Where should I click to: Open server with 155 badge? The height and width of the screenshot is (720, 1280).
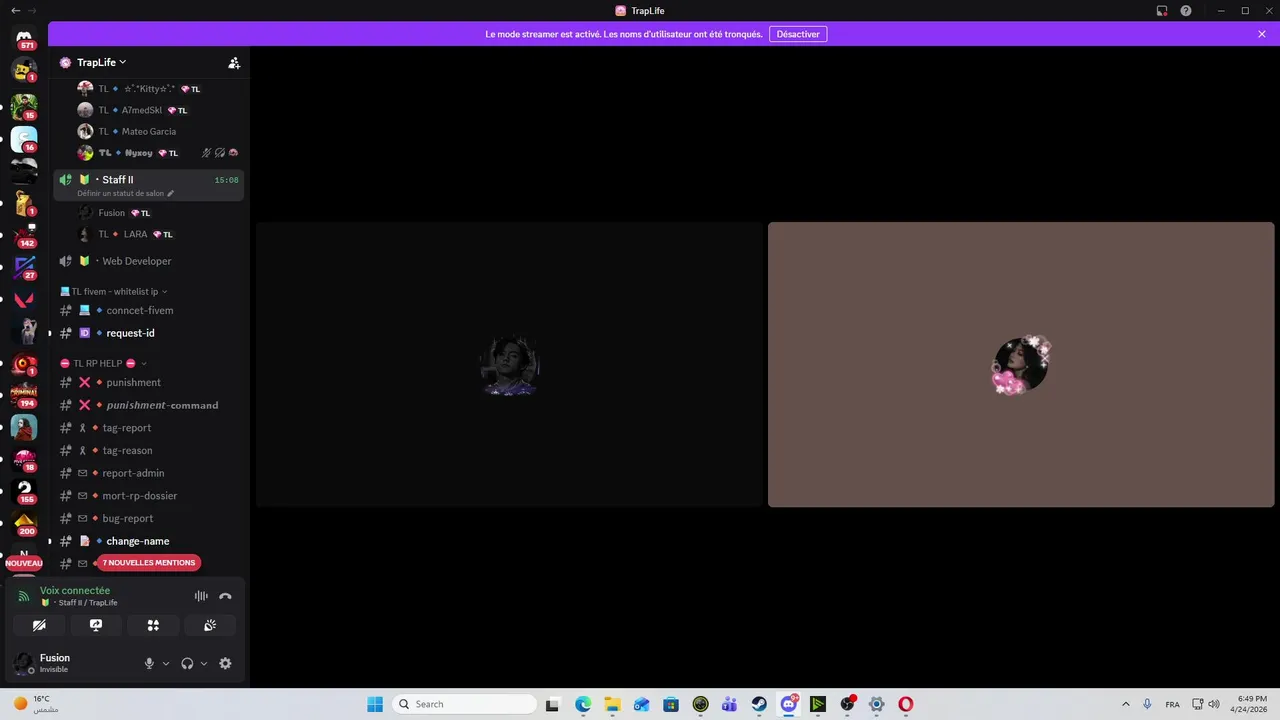pyautogui.click(x=24, y=491)
